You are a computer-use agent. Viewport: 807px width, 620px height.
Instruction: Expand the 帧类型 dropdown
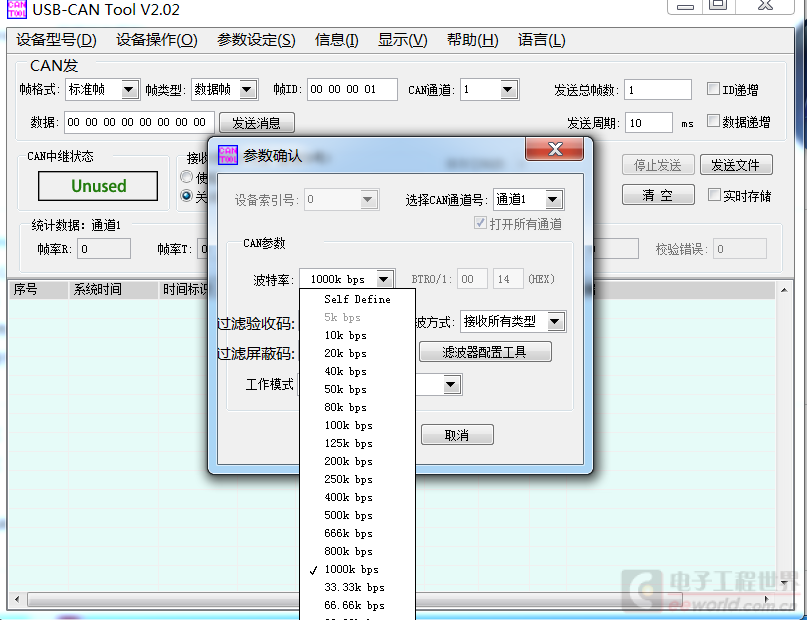[248, 90]
